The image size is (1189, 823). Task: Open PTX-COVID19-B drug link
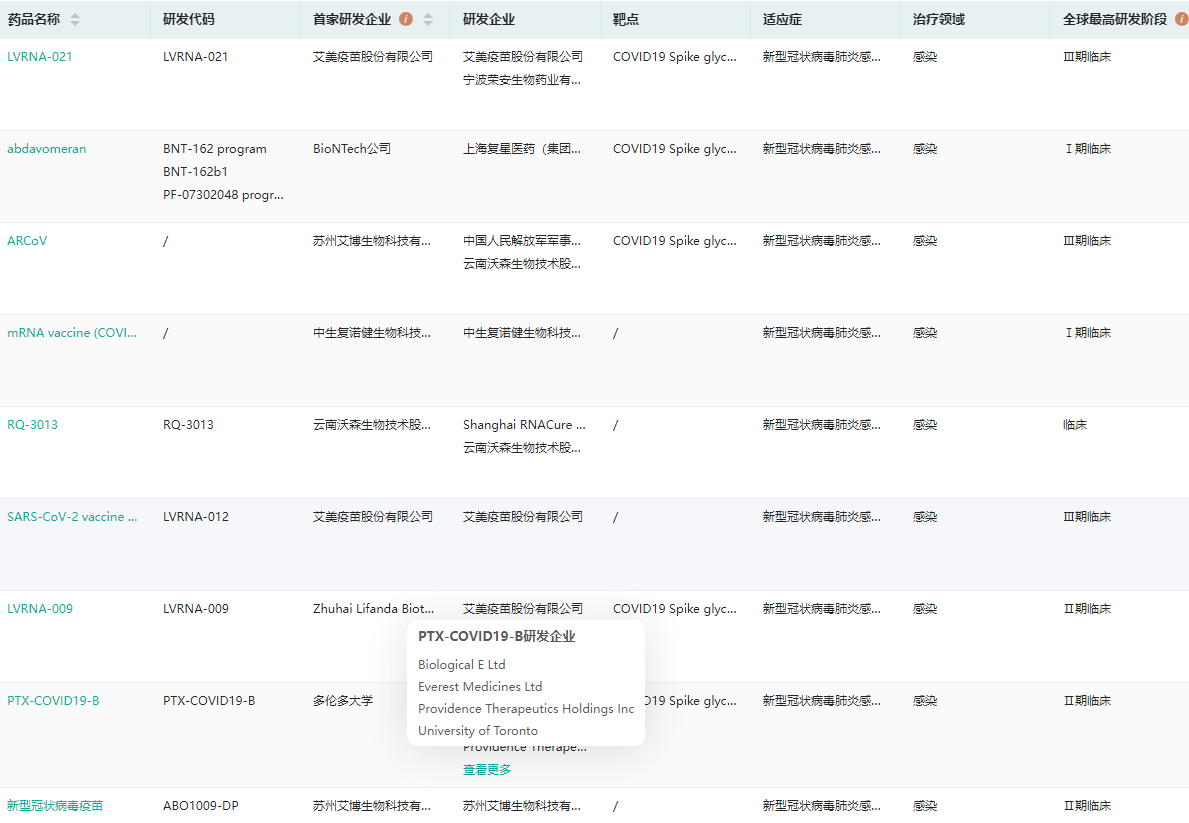pyautogui.click(x=53, y=700)
